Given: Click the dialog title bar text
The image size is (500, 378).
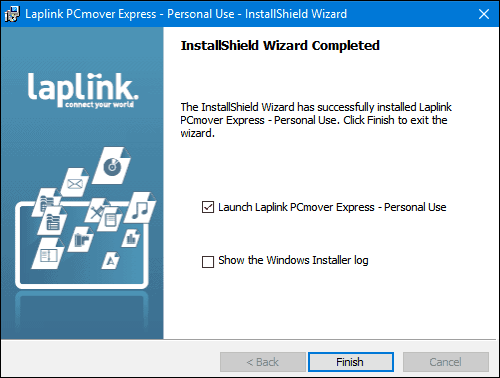Looking at the screenshot, I should click(186, 14).
